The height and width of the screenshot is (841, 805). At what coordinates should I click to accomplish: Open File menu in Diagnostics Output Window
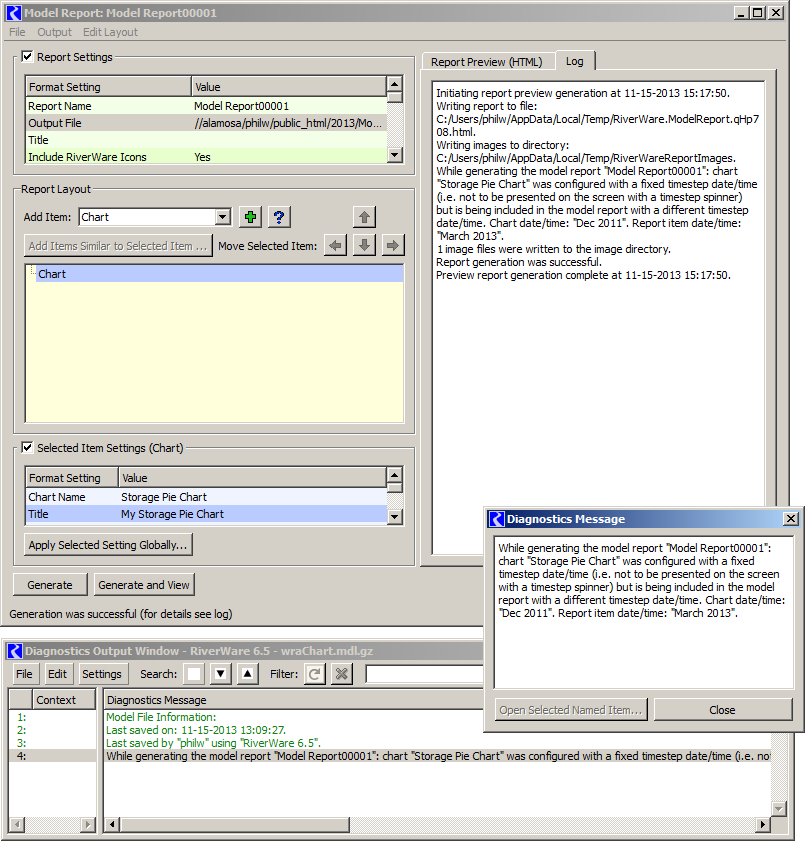pos(24,674)
